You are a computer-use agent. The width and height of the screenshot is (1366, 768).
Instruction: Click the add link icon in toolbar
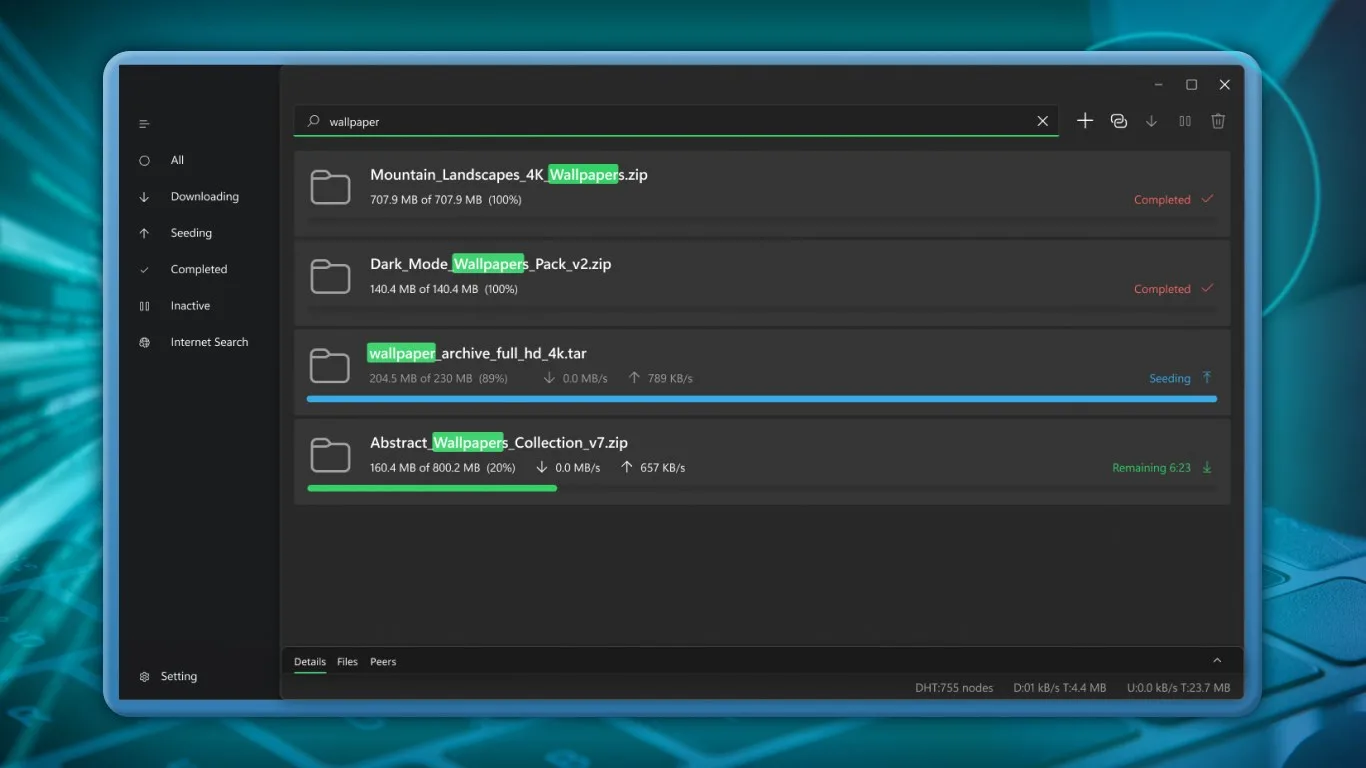[1119, 121]
